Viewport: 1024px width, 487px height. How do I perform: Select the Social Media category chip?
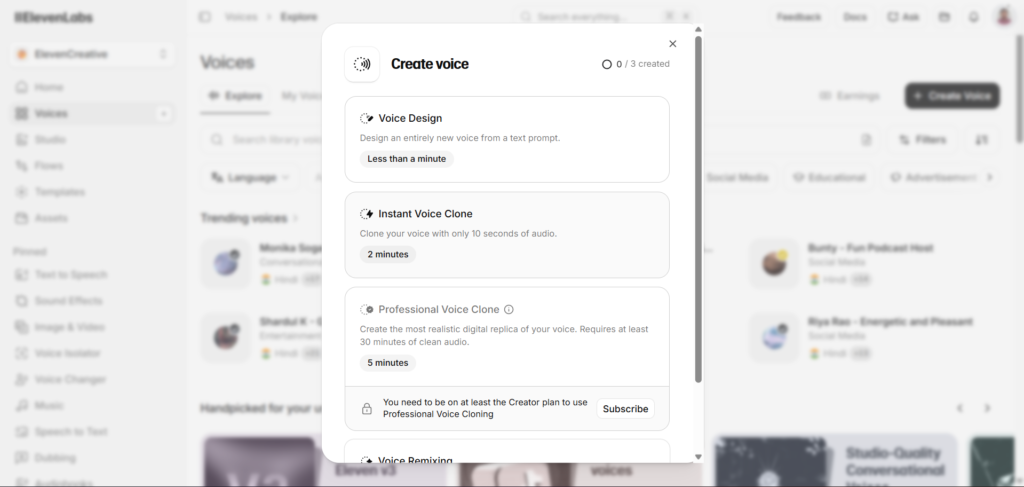point(737,178)
